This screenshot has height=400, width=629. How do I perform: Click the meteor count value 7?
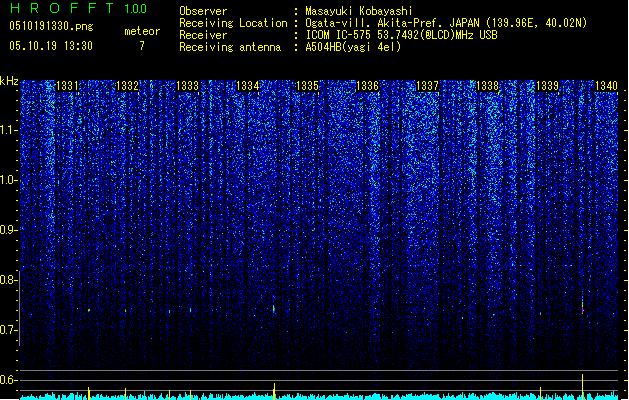point(142,46)
